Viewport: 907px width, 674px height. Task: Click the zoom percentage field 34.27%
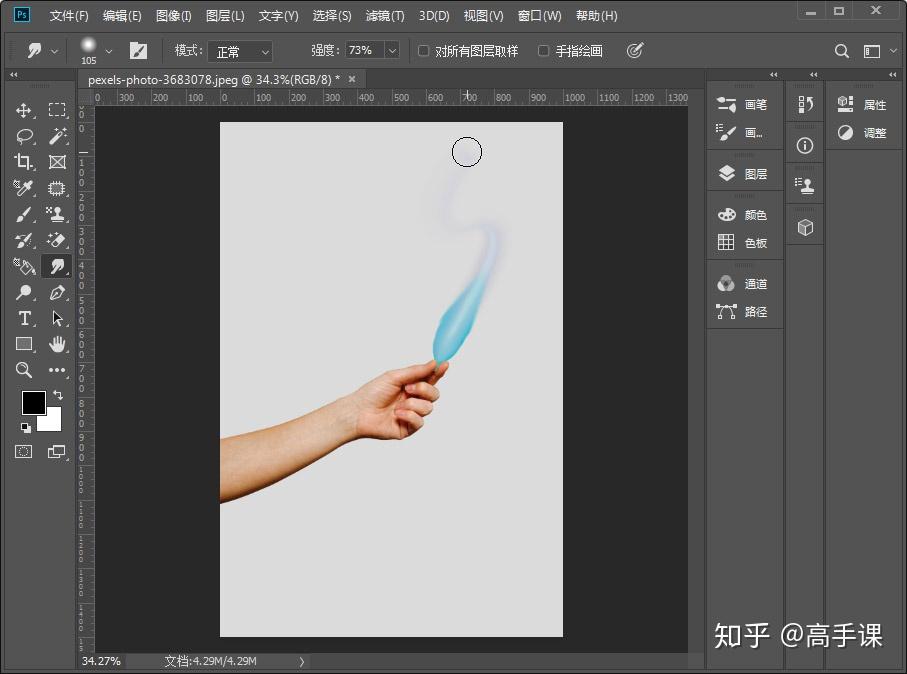click(101, 661)
